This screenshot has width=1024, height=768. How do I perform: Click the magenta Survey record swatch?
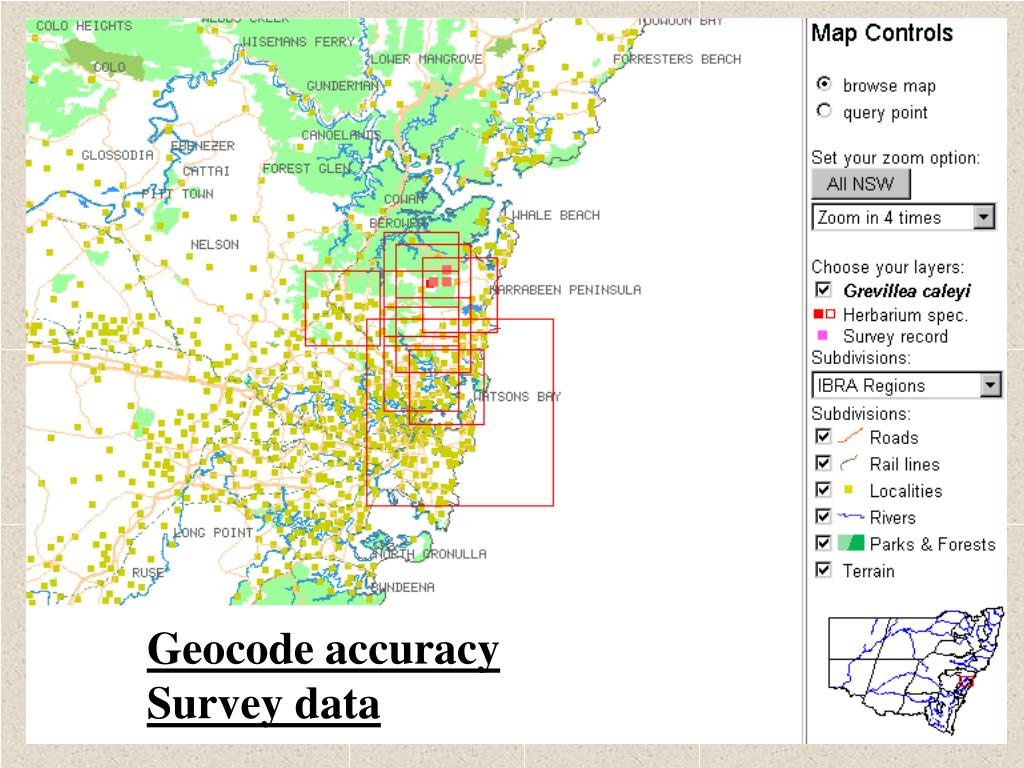(x=823, y=336)
